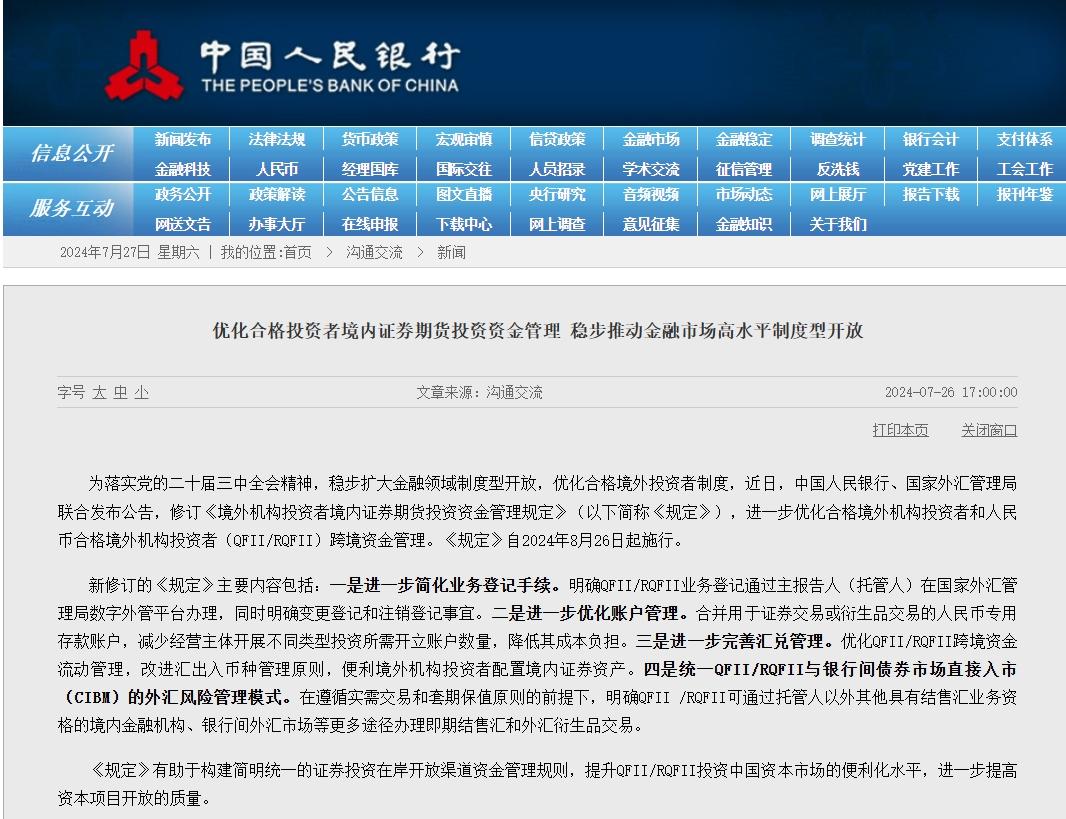Image resolution: width=1066 pixels, height=819 pixels.
Task: Open the 信贷政策 menu item
Action: [x=557, y=139]
